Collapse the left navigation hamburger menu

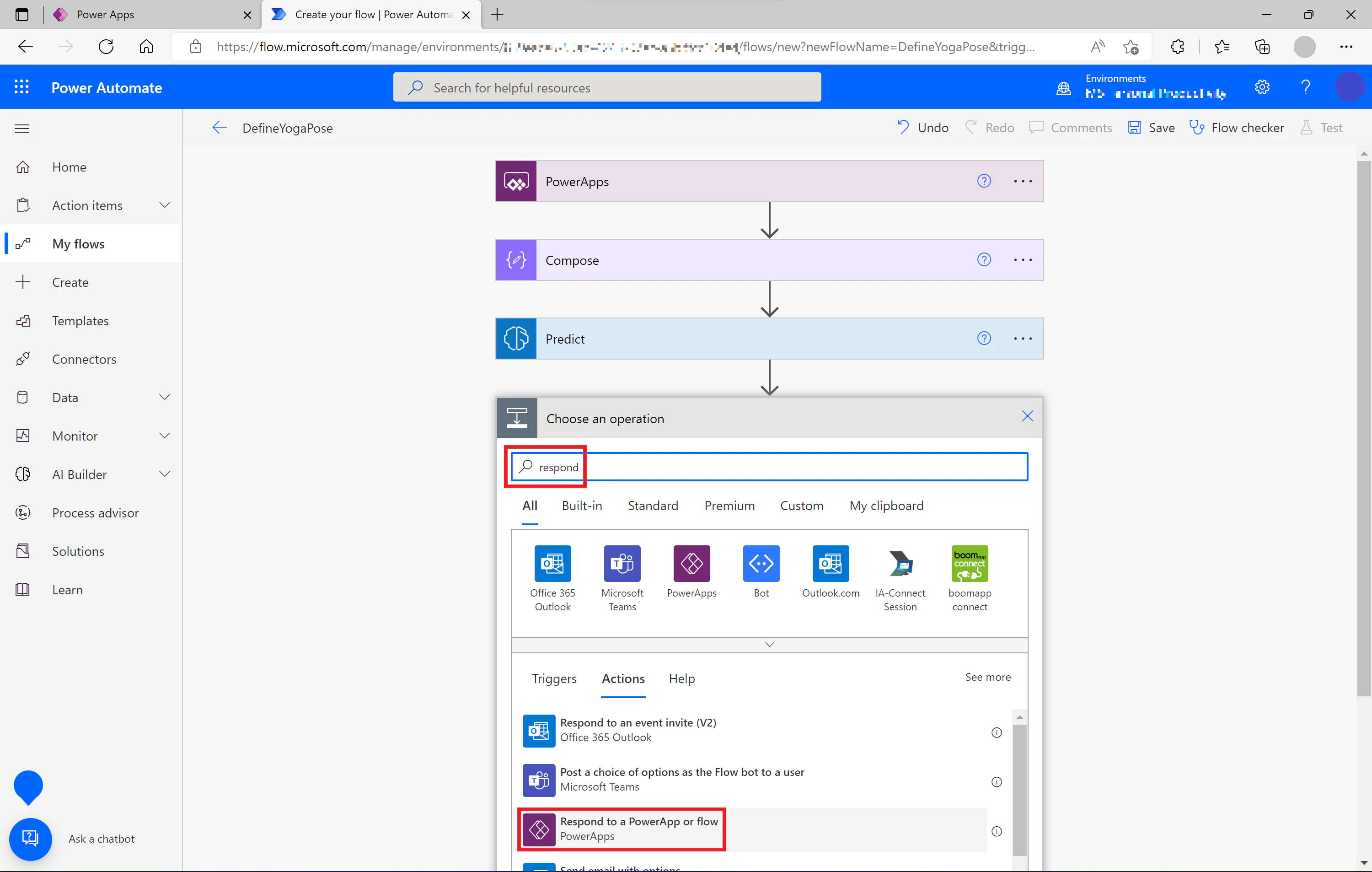click(21, 128)
